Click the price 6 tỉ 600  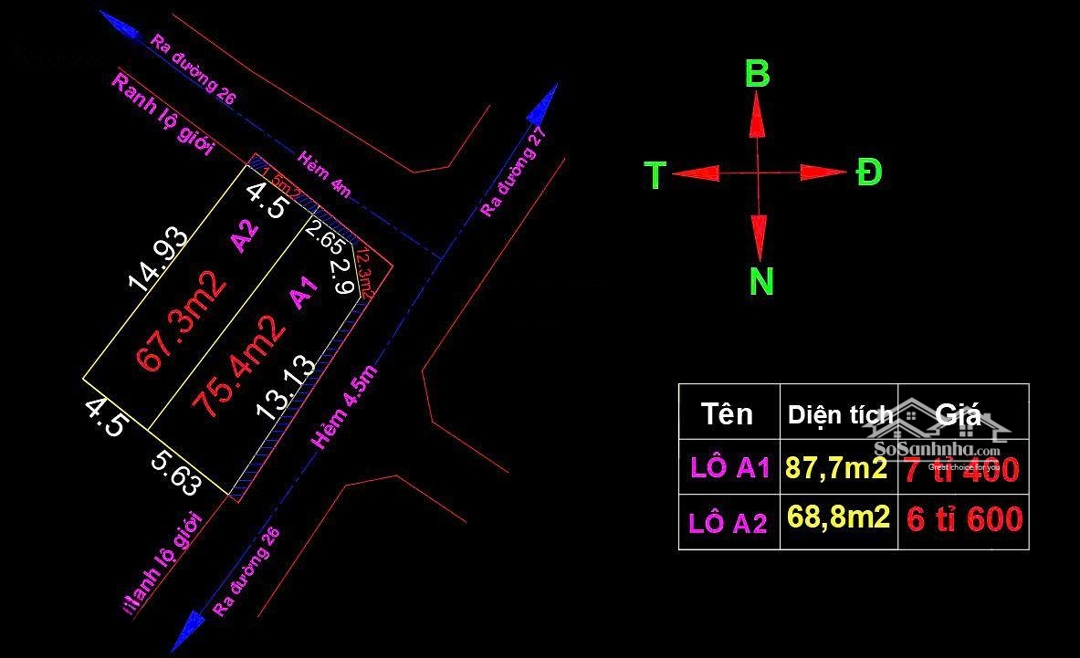964,519
